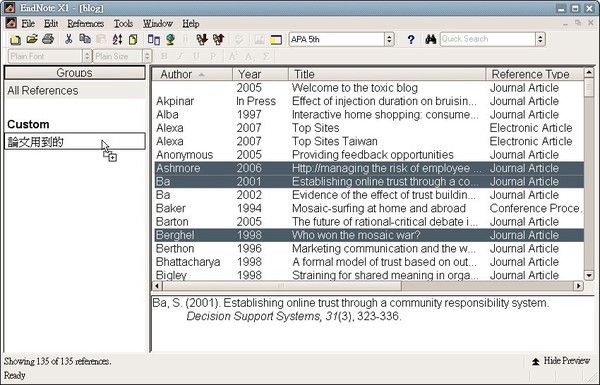This screenshot has width=600, height=385.
Task: Click the New Library icon in toolbar
Action: 15,39
